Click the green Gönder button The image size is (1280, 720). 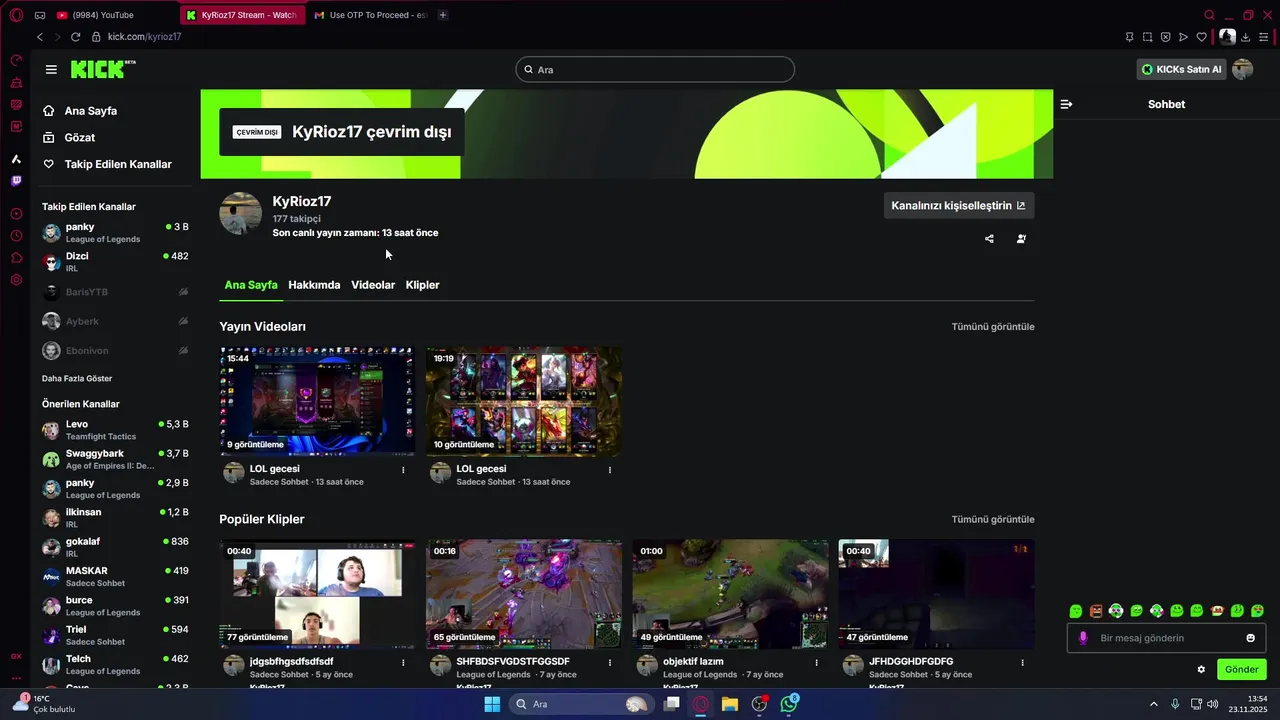point(1241,670)
